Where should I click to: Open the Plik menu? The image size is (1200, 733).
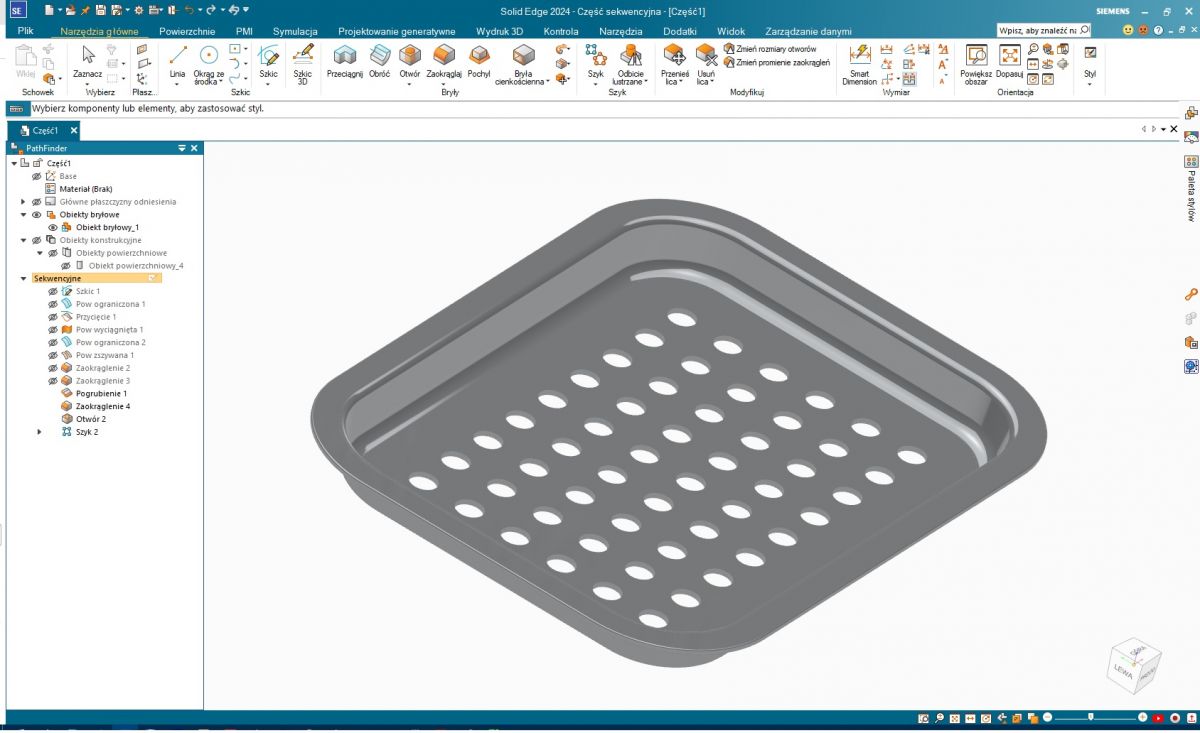pos(25,31)
